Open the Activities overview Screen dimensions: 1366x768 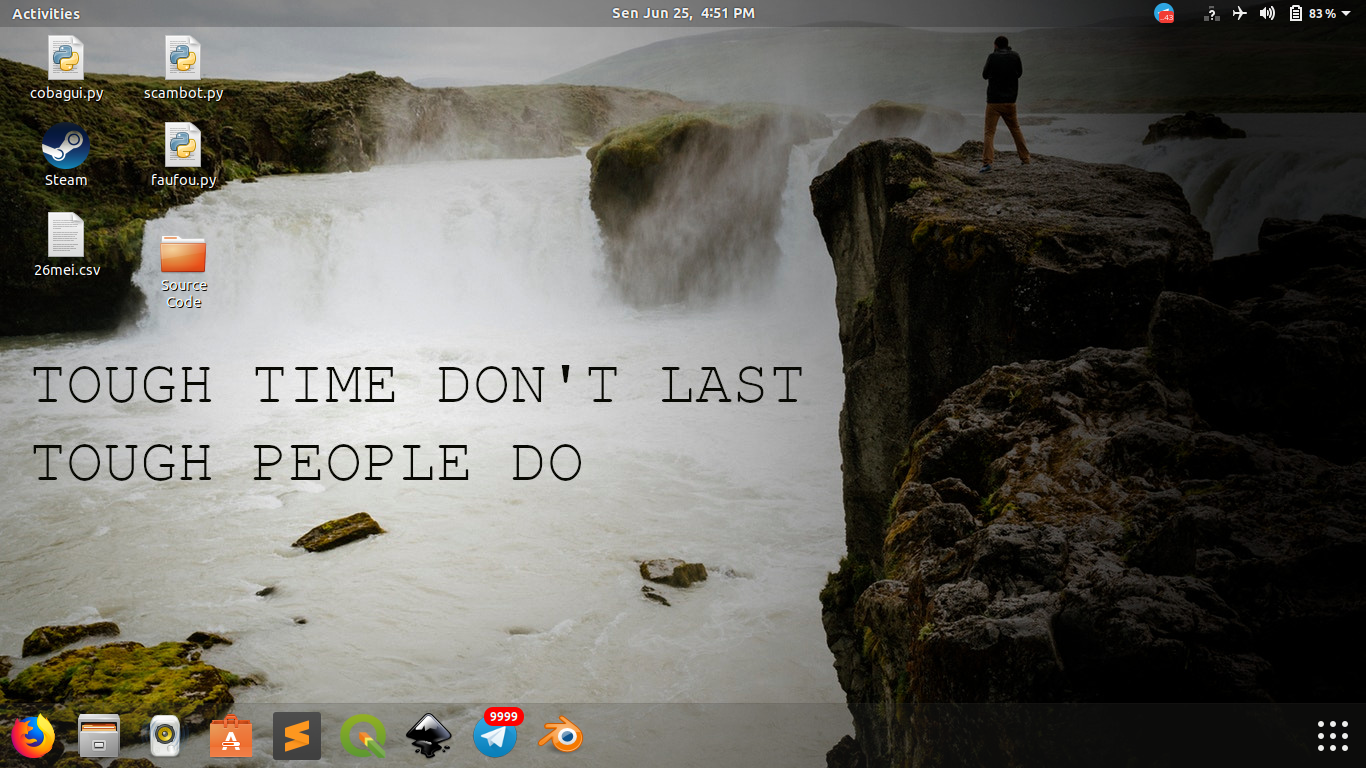tap(46, 13)
